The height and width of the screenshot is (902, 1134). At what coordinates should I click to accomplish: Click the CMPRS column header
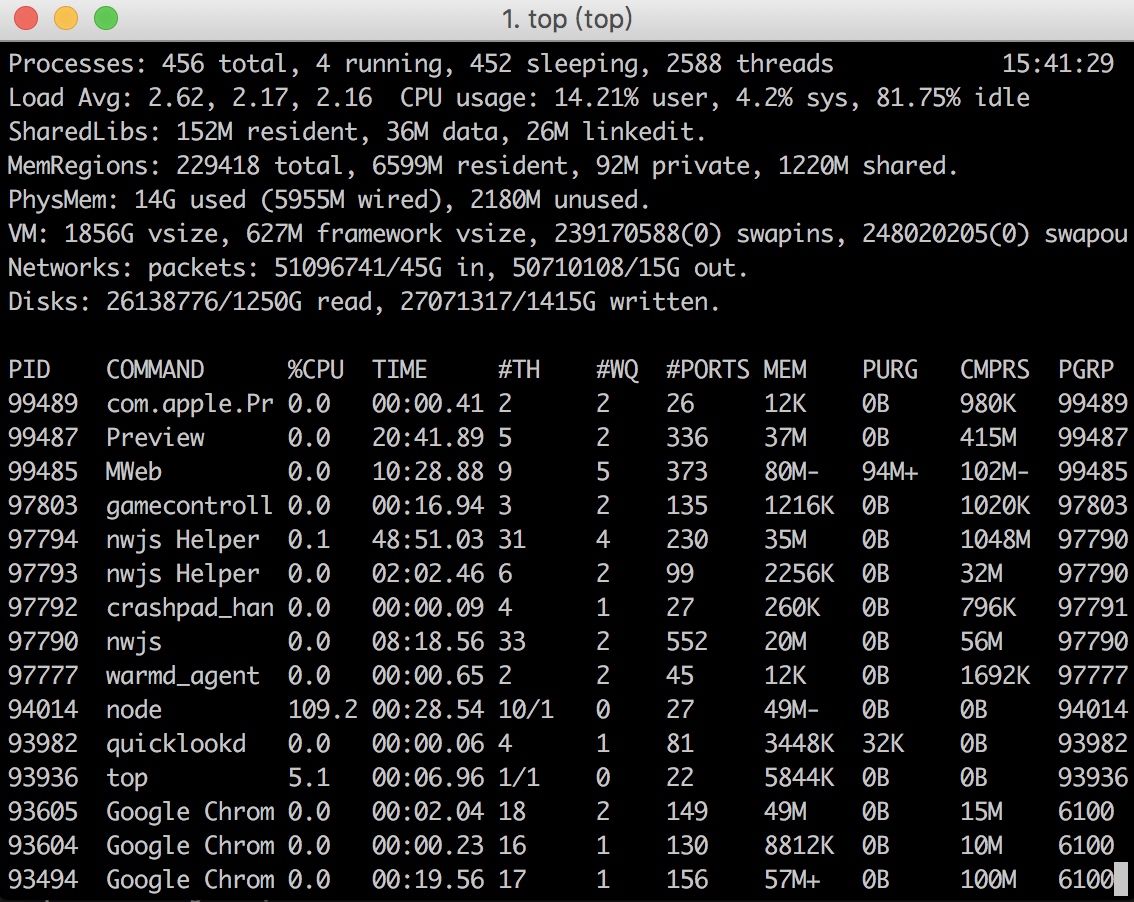[x=994, y=370]
